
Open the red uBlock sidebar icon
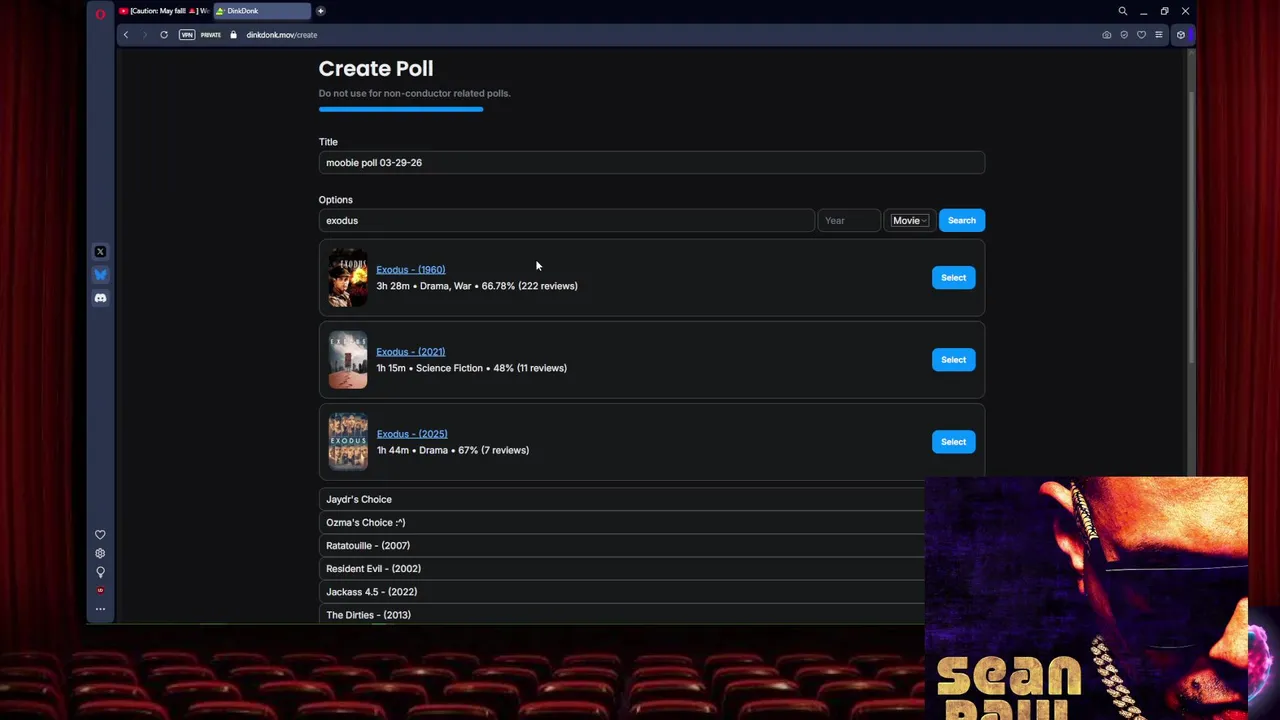pos(100,590)
